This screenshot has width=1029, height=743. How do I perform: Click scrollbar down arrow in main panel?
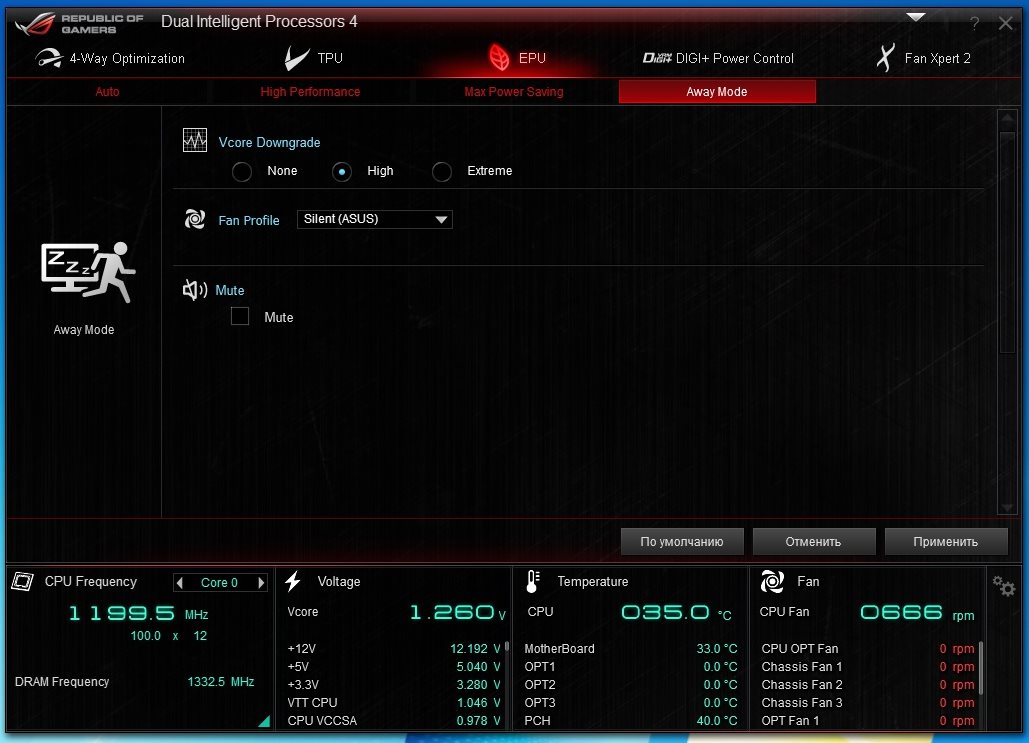click(x=1007, y=508)
